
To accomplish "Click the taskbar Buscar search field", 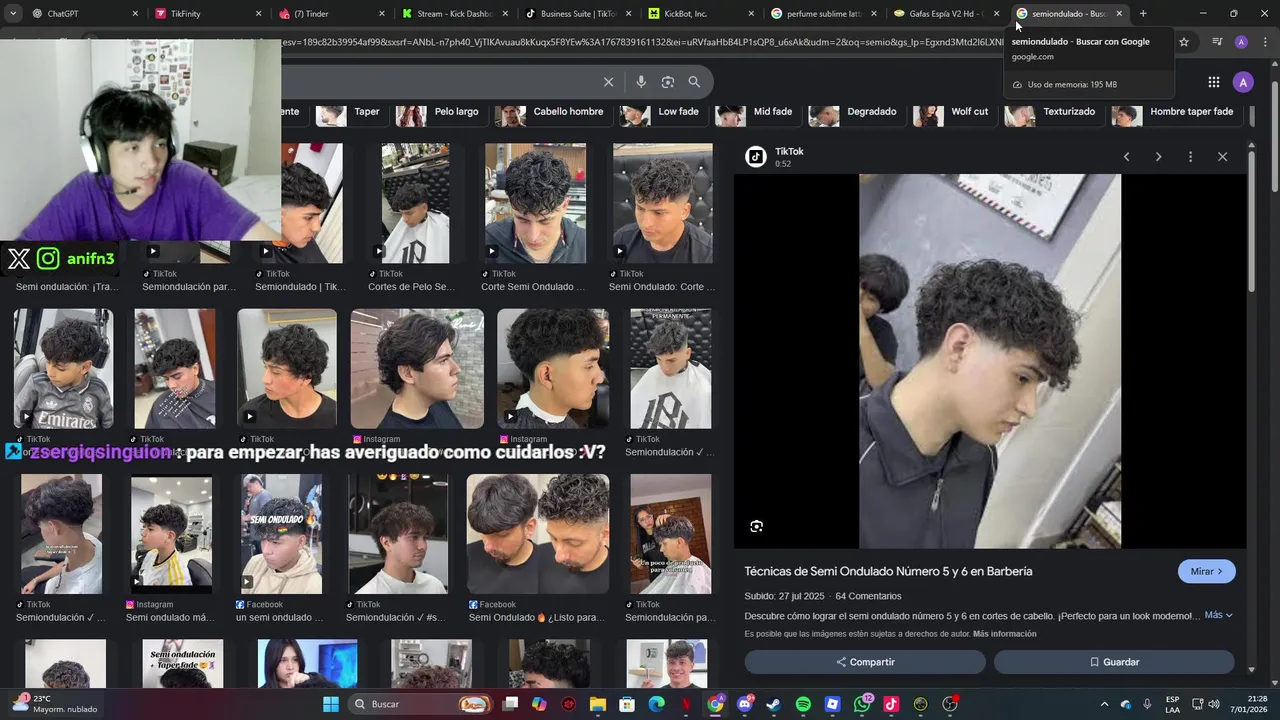I will pos(420,704).
